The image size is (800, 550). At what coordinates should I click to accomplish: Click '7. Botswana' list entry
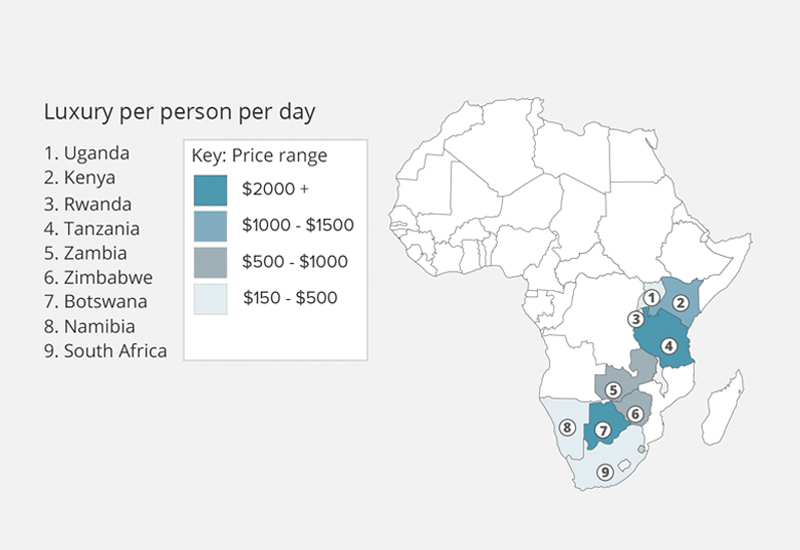coord(96,301)
